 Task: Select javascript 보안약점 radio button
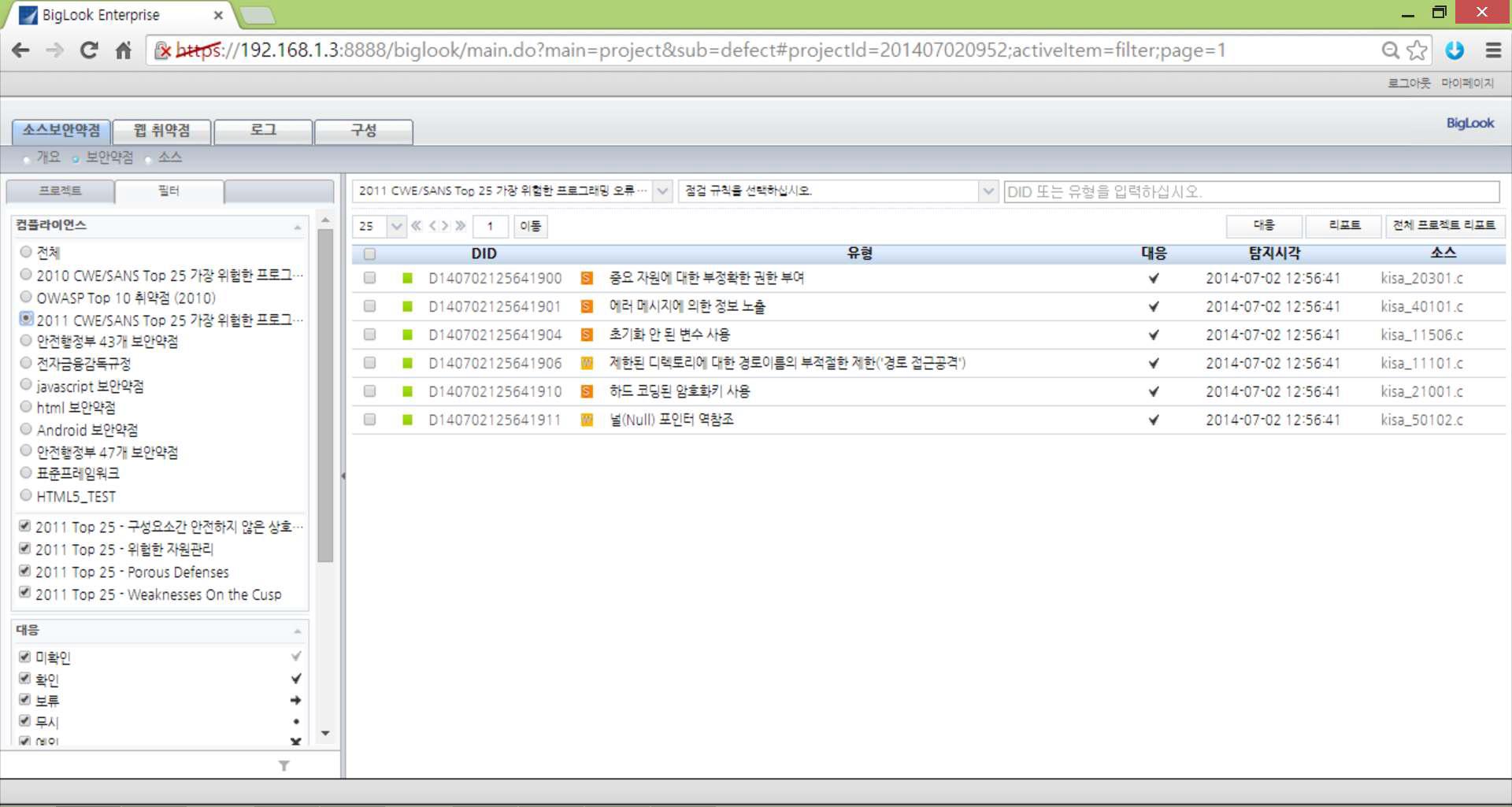point(26,385)
